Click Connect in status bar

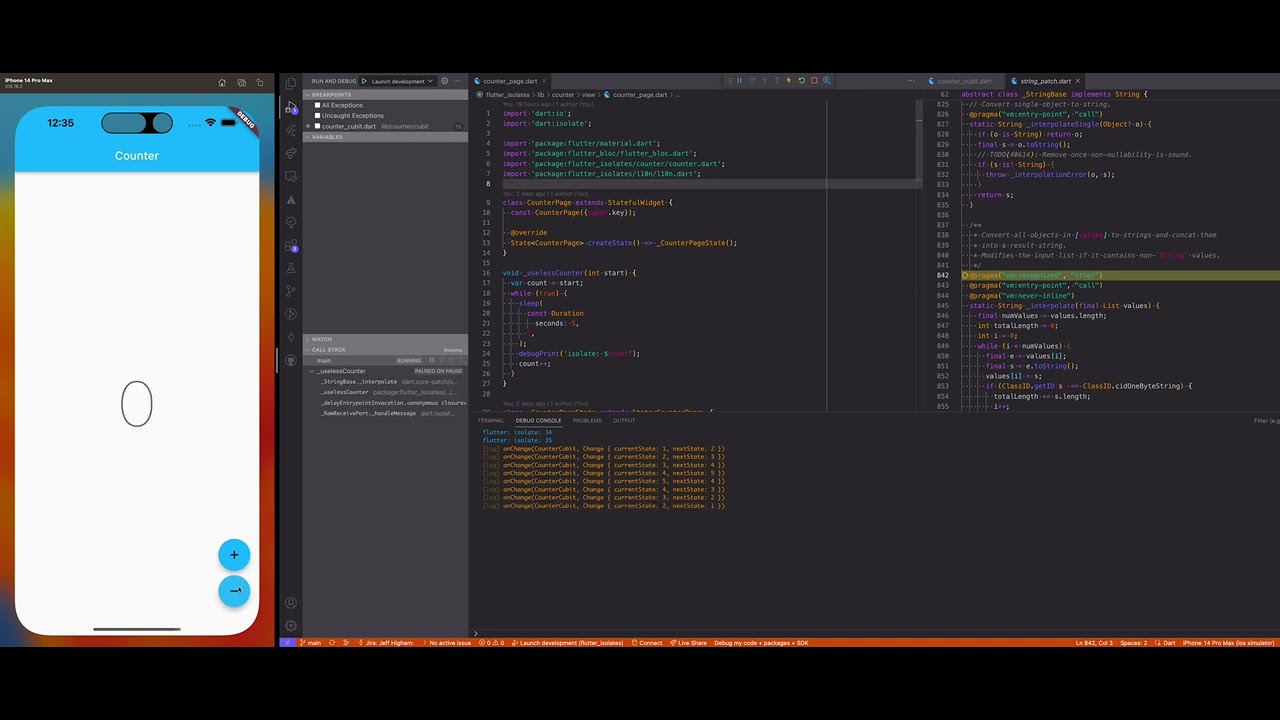[x=647, y=643]
